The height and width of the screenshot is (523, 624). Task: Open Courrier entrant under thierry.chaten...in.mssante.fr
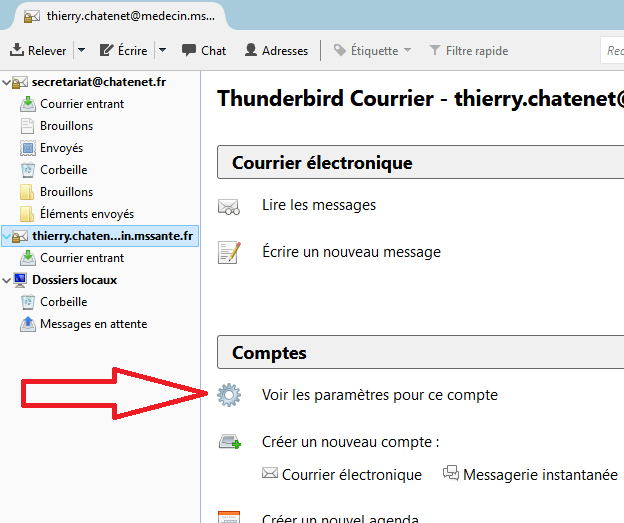click(82, 258)
